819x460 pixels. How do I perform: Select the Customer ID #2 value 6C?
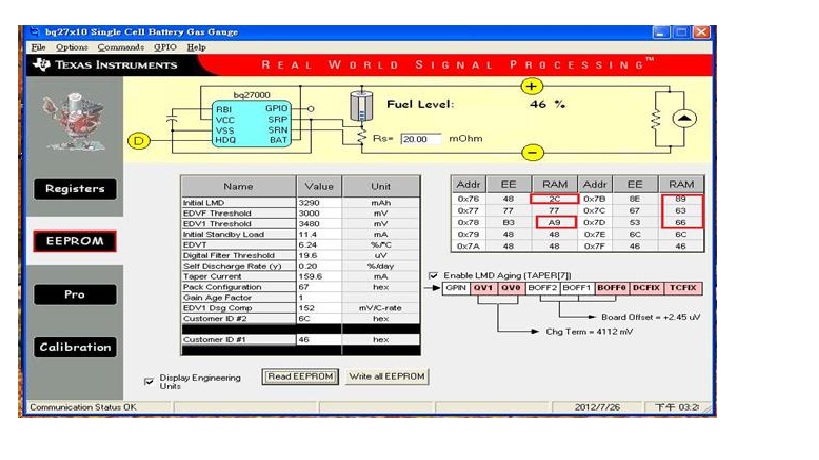pyautogui.click(x=319, y=319)
